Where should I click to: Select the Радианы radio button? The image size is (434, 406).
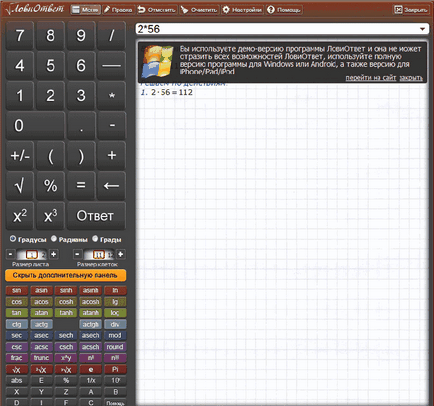point(54,239)
